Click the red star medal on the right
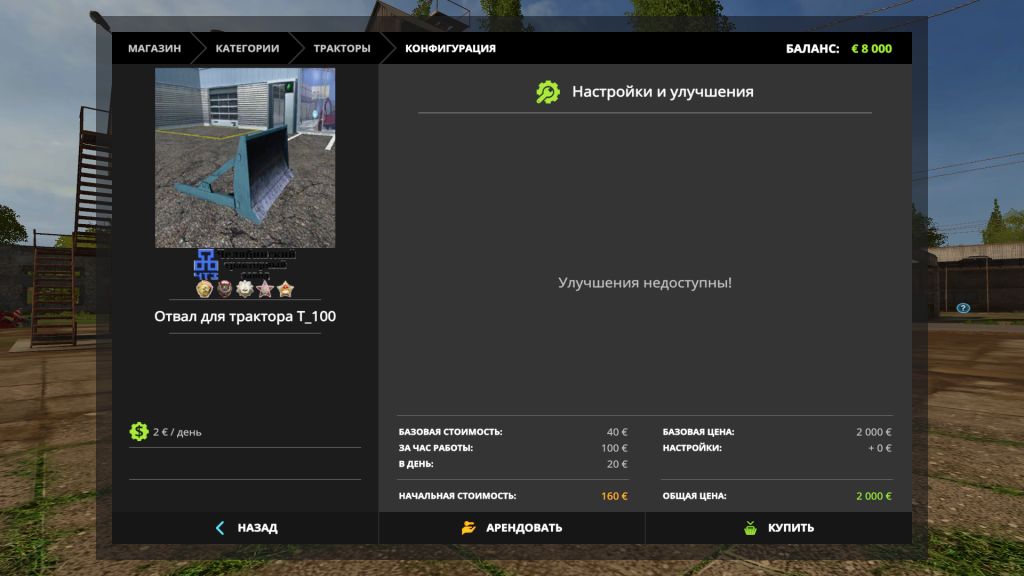This screenshot has height=576, width=1024. tap(286, 289)
